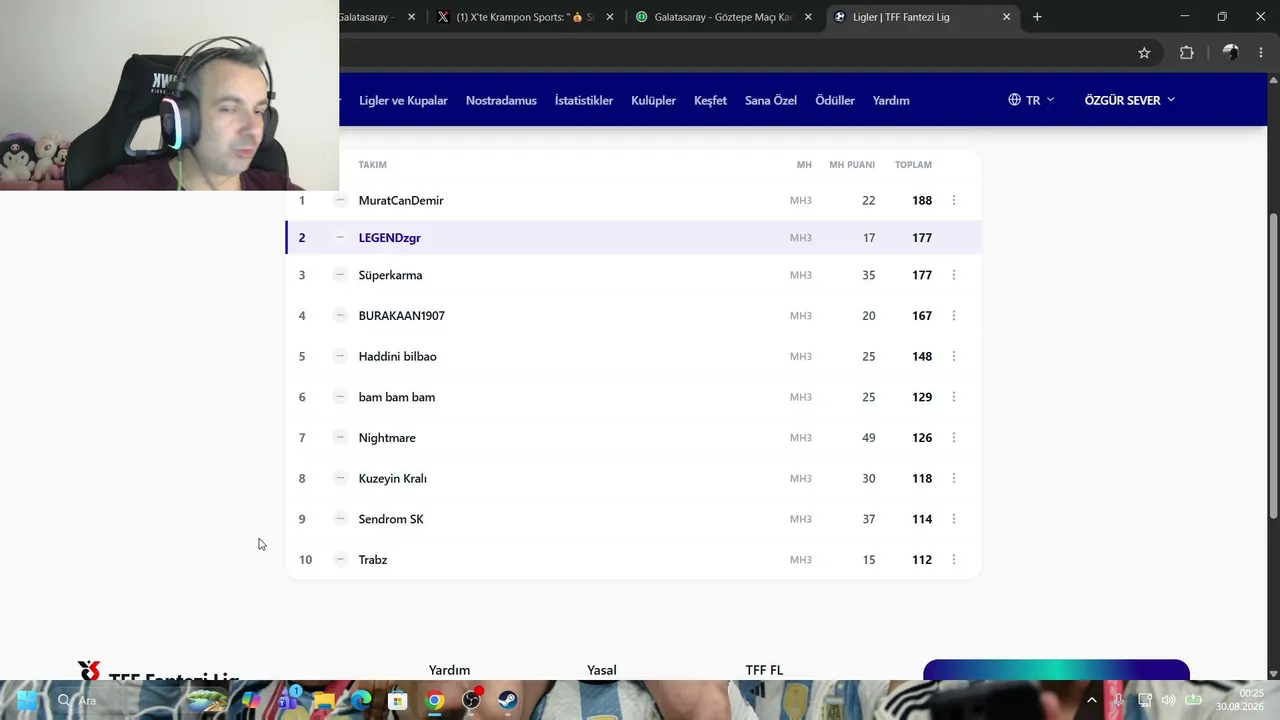Open Steam from the taskbar

[x=508, y=700]
